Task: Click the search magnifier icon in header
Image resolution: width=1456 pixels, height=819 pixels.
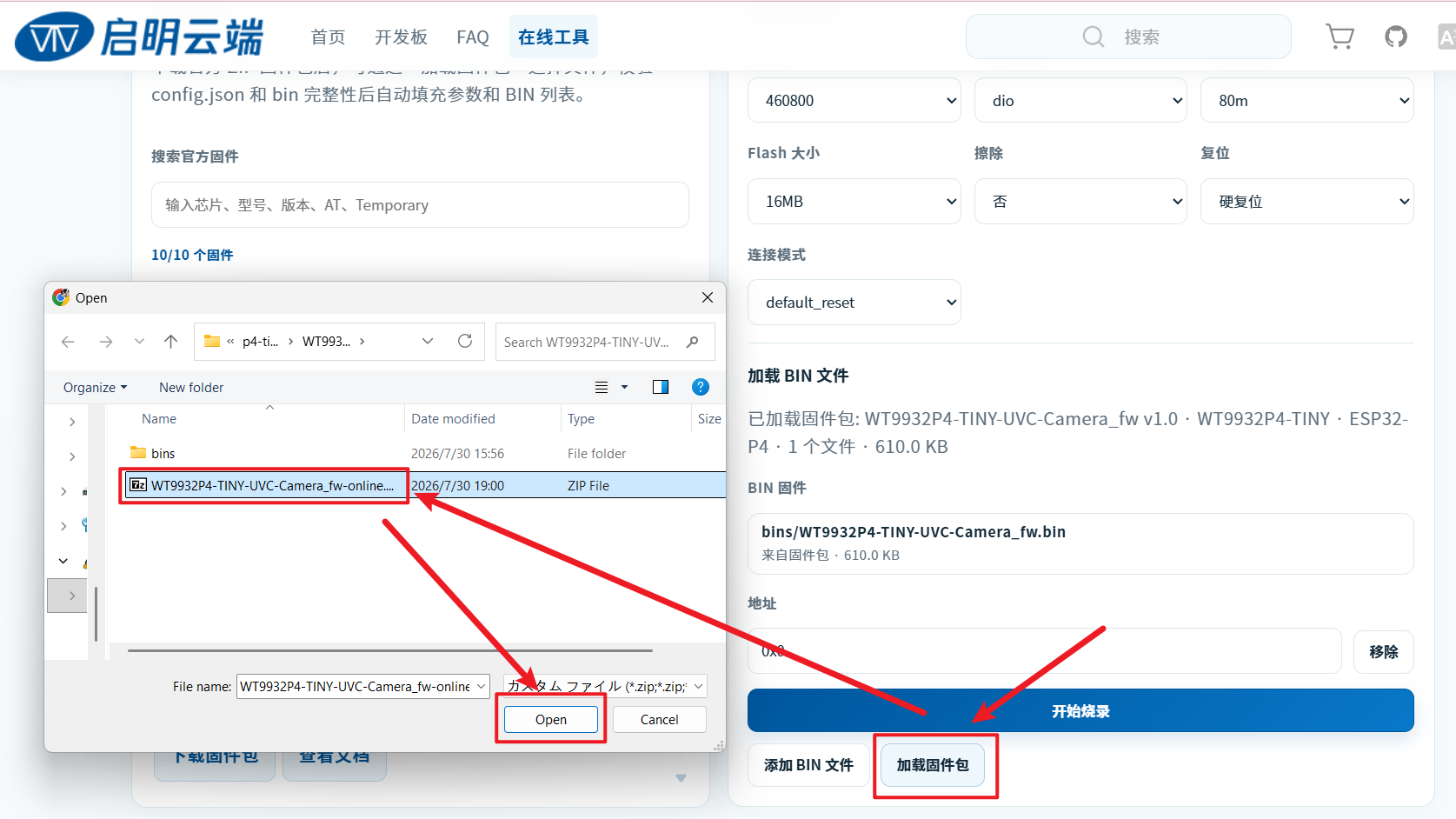Action: coord(1093,37)
